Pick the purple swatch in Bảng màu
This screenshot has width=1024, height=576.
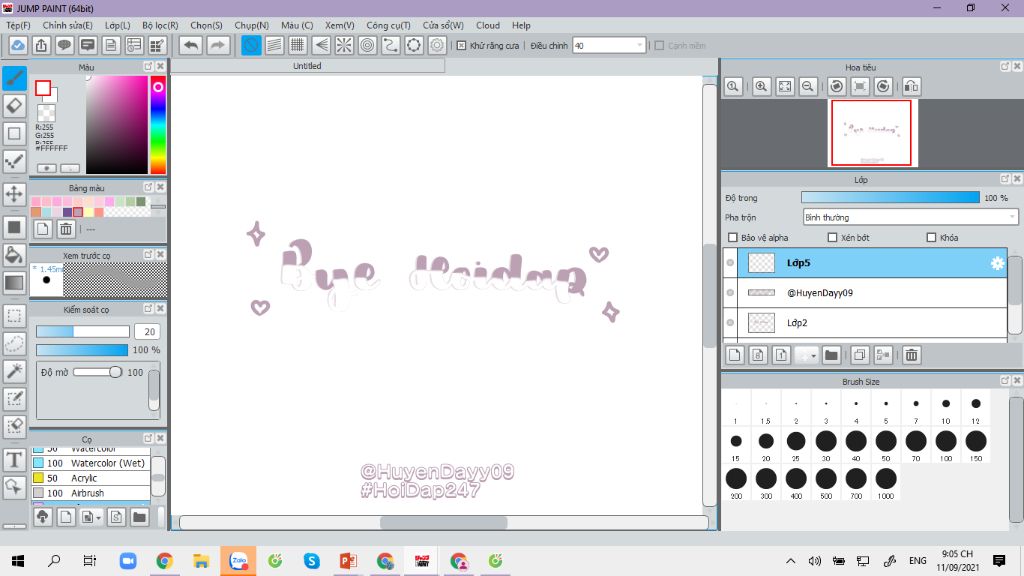coord(67,212)
